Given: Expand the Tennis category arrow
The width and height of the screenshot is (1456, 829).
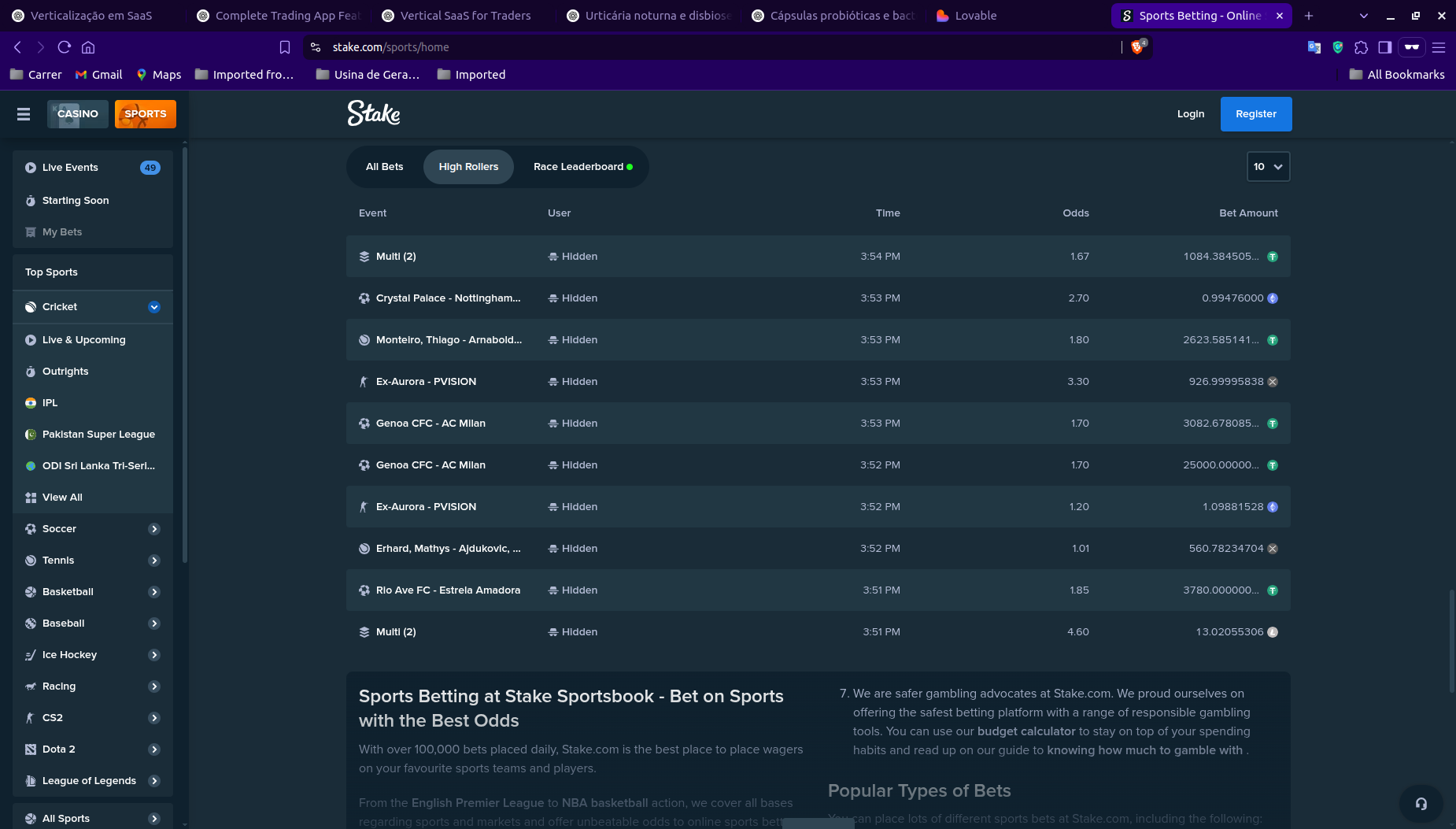Looking at the screenshot, I should 154,561.
